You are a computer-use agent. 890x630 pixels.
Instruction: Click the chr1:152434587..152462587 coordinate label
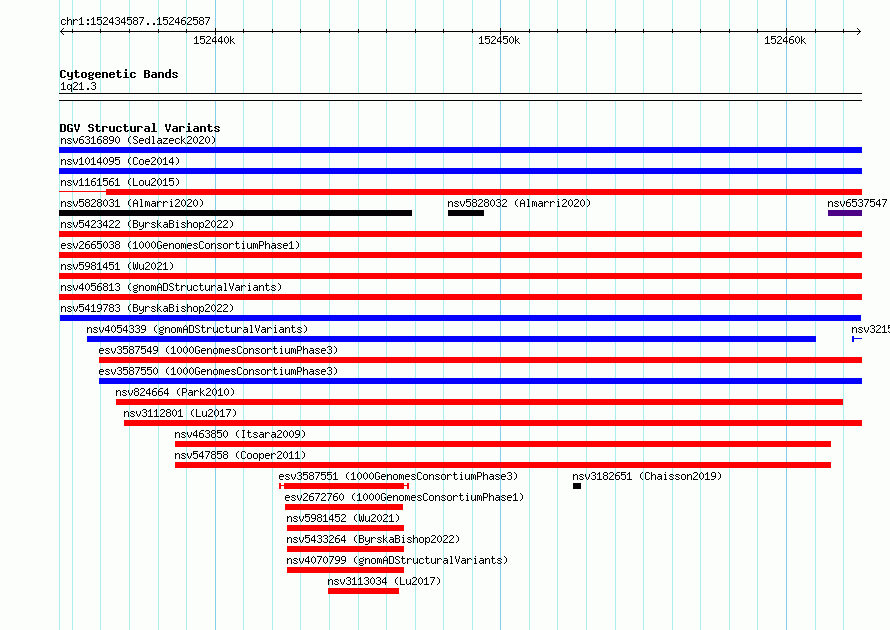[x=135, y=22]
